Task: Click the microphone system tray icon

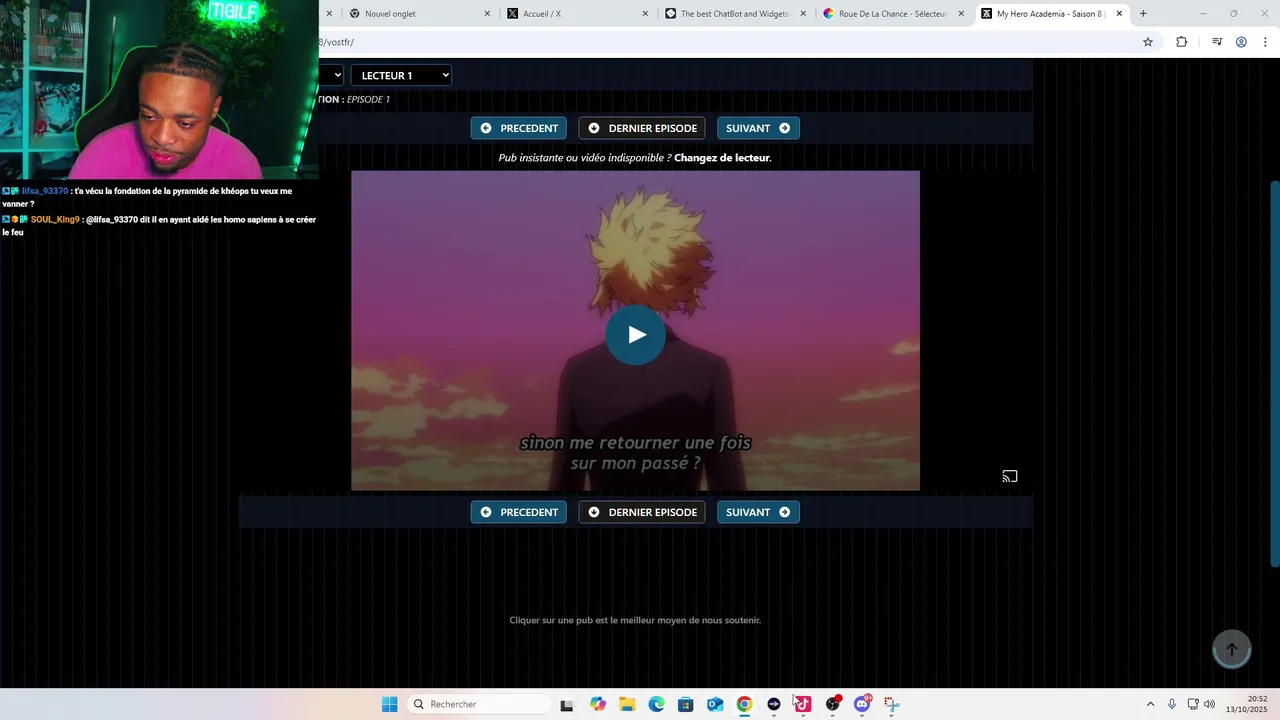Action: 1172,704
